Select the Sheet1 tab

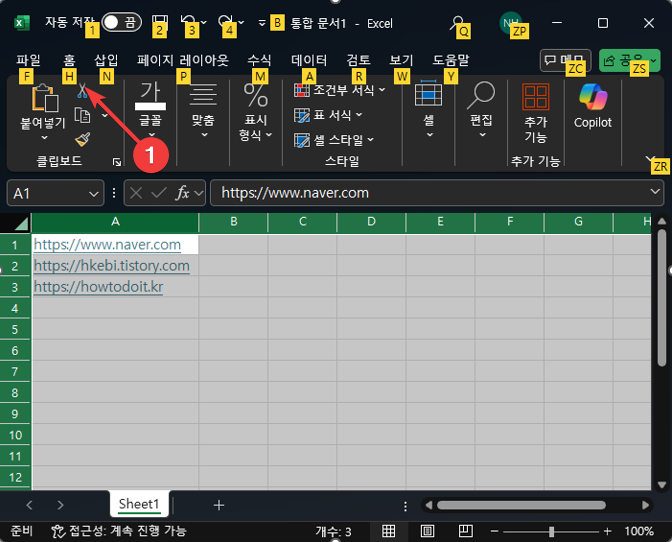139,504
